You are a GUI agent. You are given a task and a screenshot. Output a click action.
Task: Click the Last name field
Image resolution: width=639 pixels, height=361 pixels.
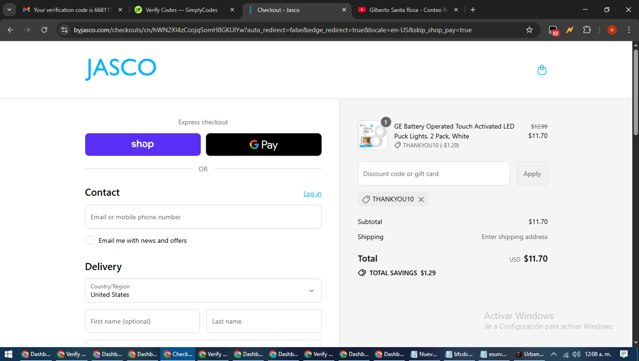coord(264,321)
